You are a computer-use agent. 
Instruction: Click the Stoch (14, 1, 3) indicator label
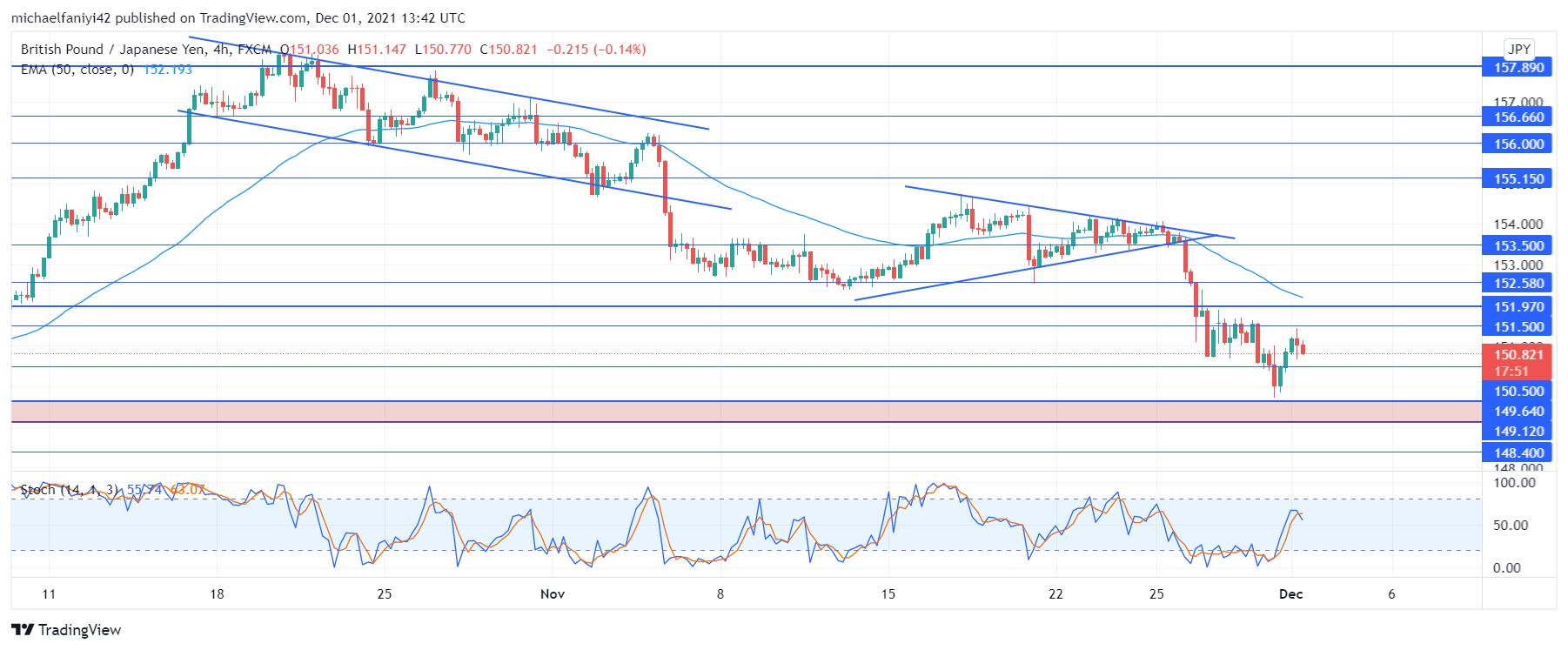click(x=71, y=490)
